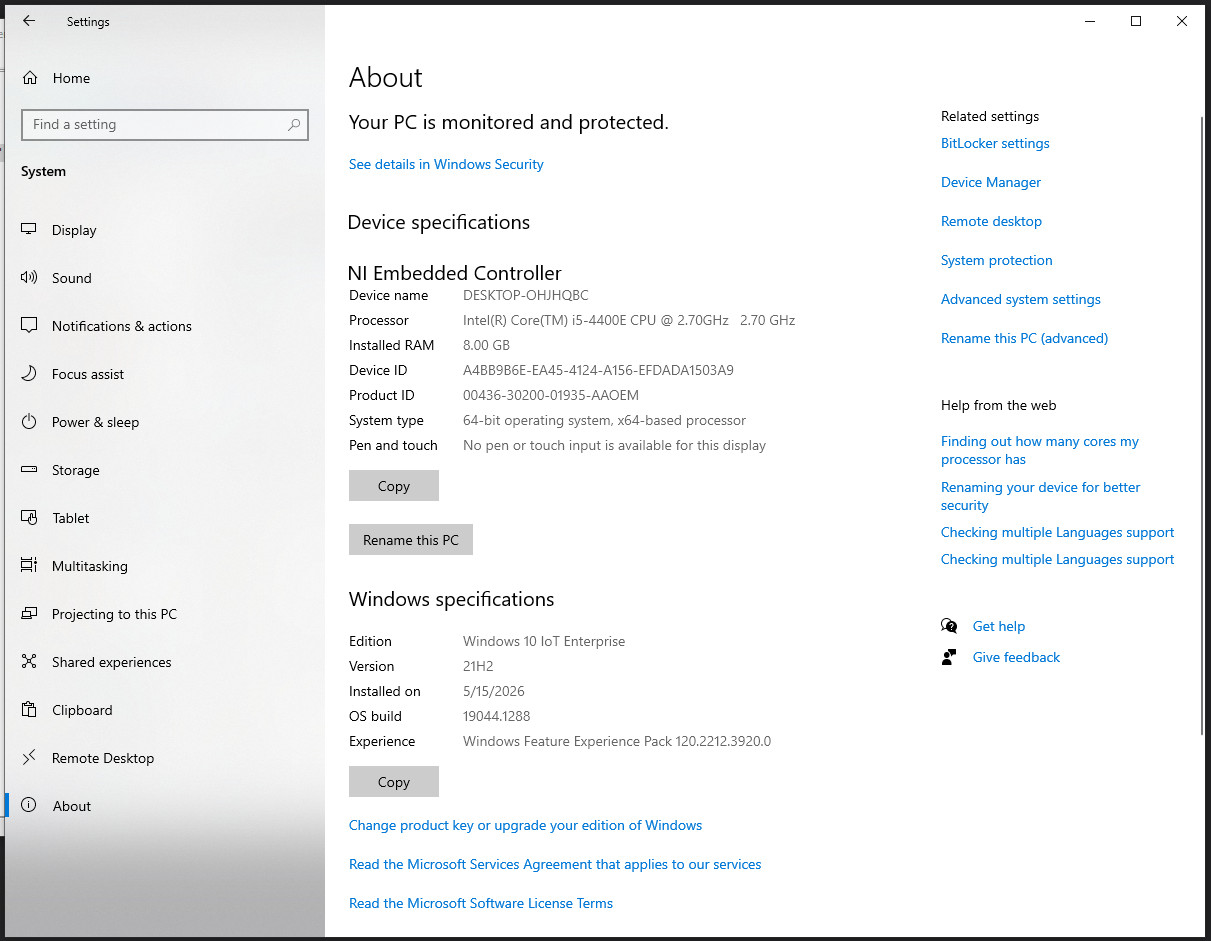The height and width of the screenshot is (941, 1211).
Task: Maximize the Settings window
Action: point(1136,21)
